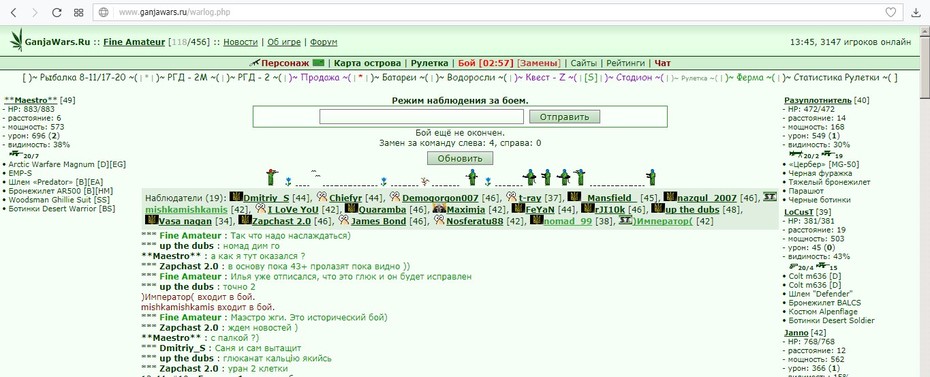Screen dimensions: 930x377
Task: Open Карта острова in the navigation
Action: pos(367,63)
